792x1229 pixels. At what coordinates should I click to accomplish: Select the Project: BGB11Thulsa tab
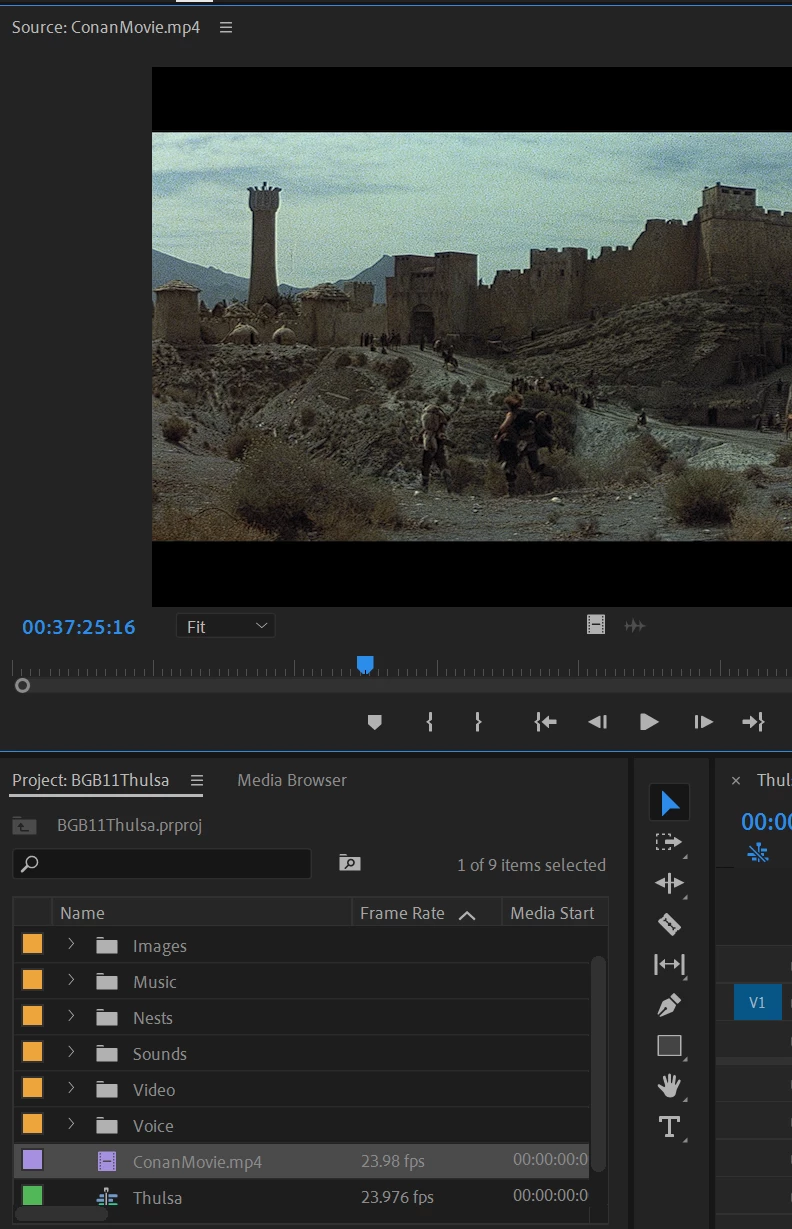[90, 780]
